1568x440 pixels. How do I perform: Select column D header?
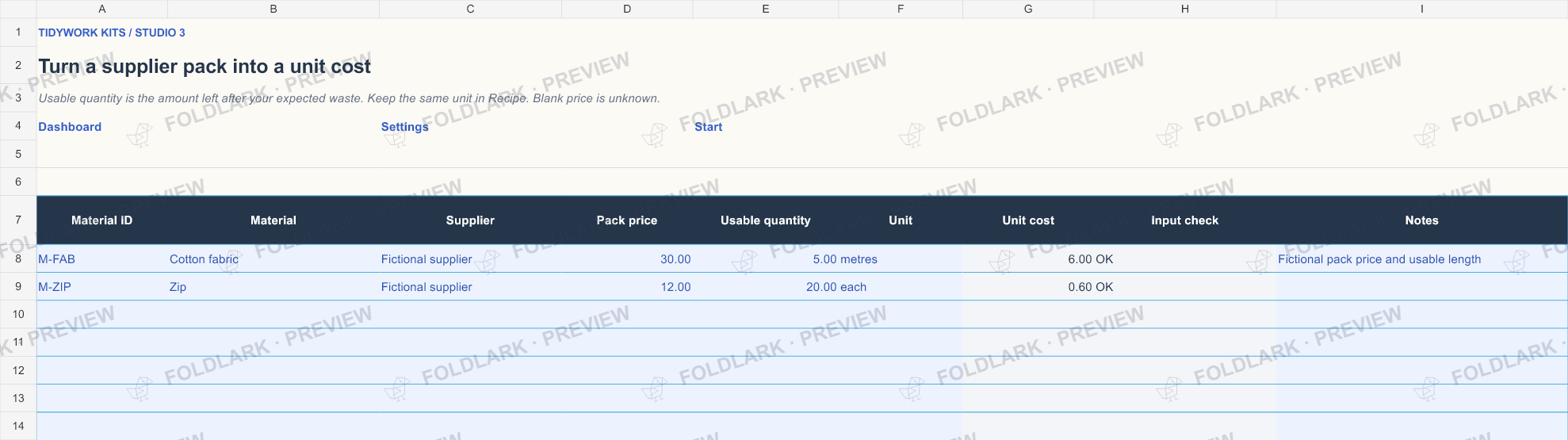(627, 9)
